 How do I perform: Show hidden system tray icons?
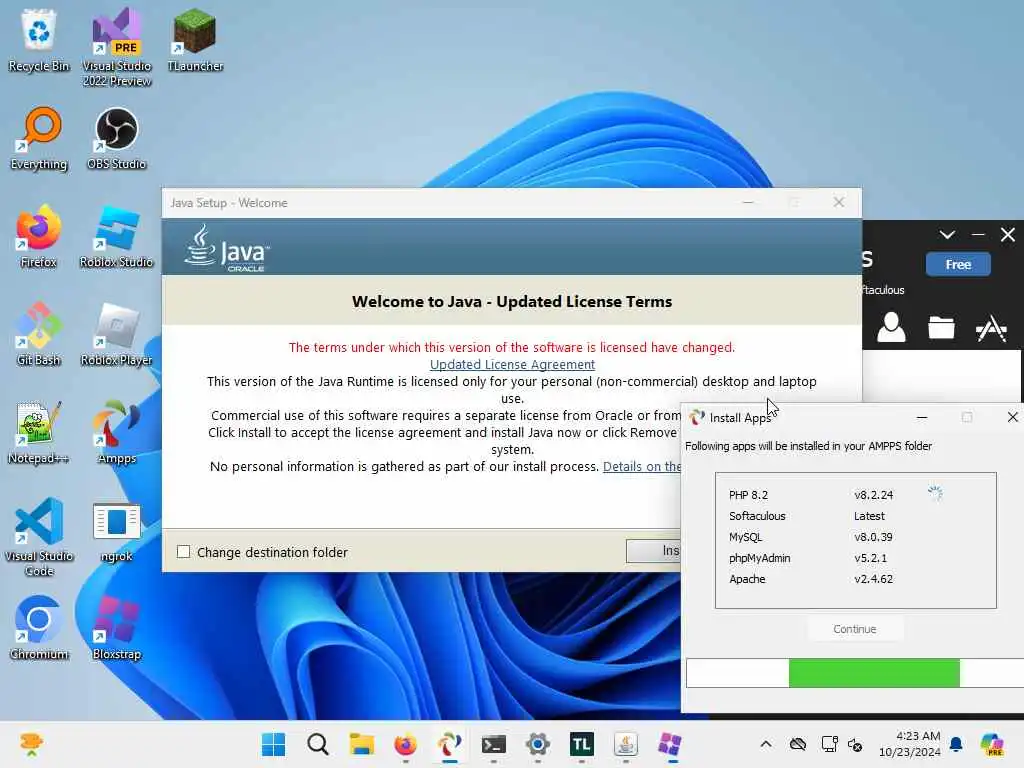click(766, 744)
